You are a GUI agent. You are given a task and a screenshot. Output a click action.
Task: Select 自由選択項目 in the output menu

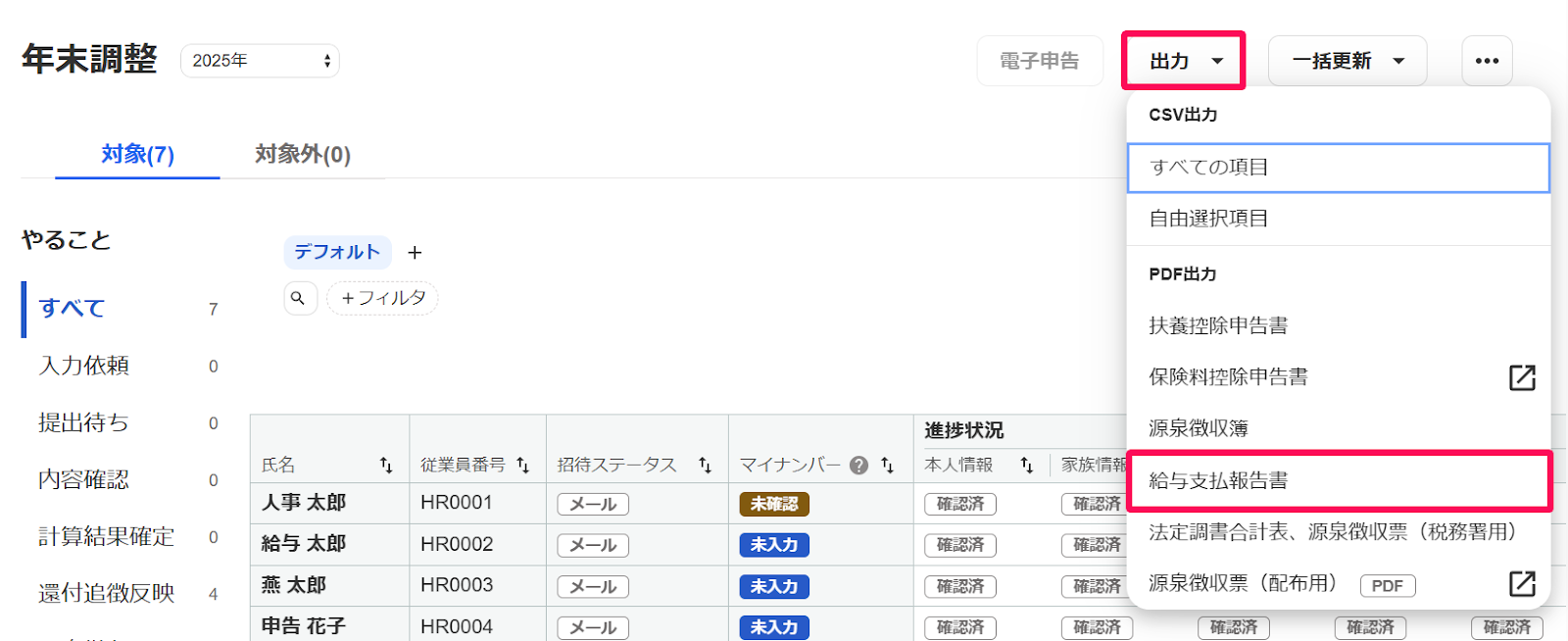tap(1339, 219)
